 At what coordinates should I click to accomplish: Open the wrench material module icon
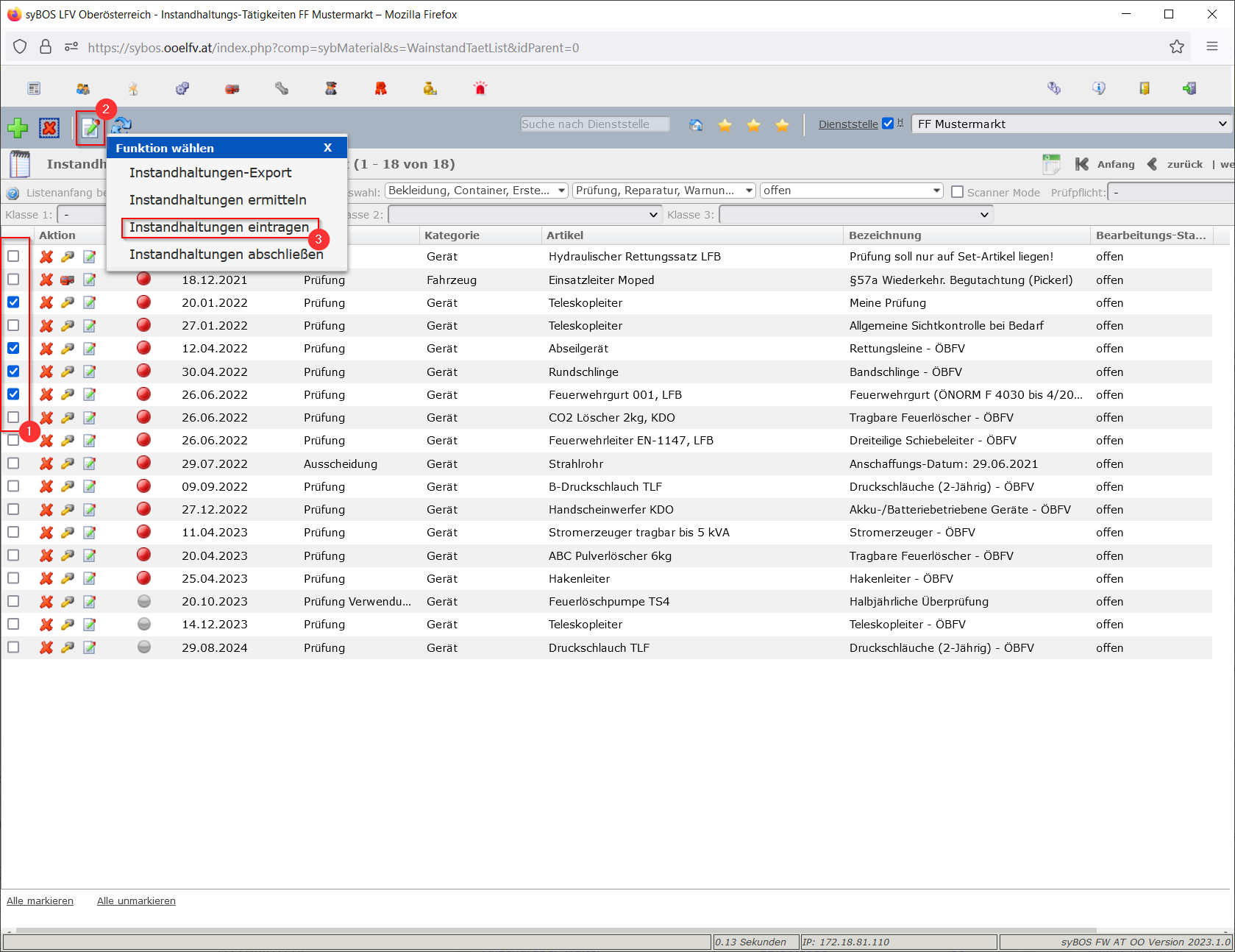282,88
